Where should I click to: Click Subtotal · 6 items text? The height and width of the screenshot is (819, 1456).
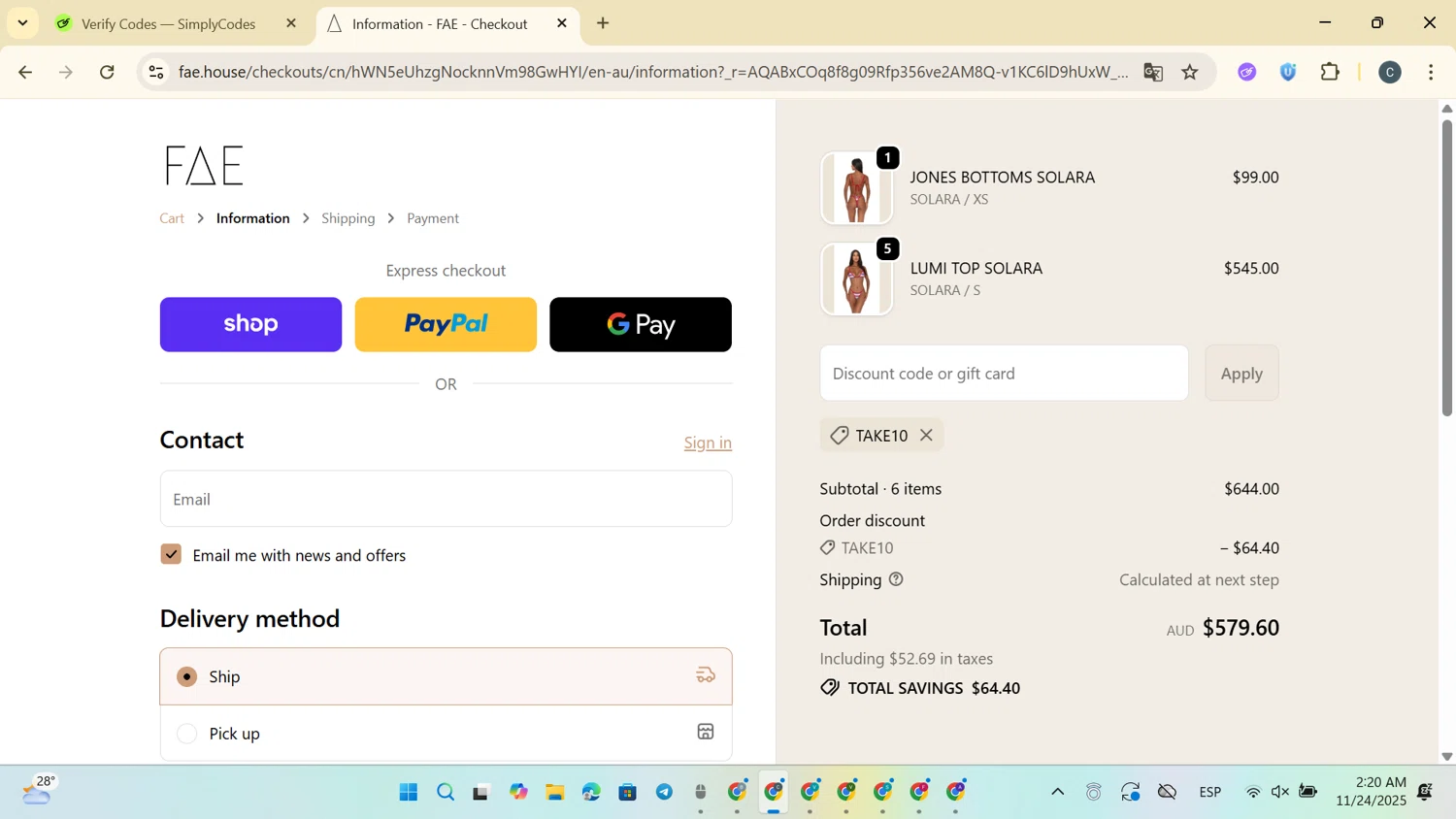click(x=880, y=489)
